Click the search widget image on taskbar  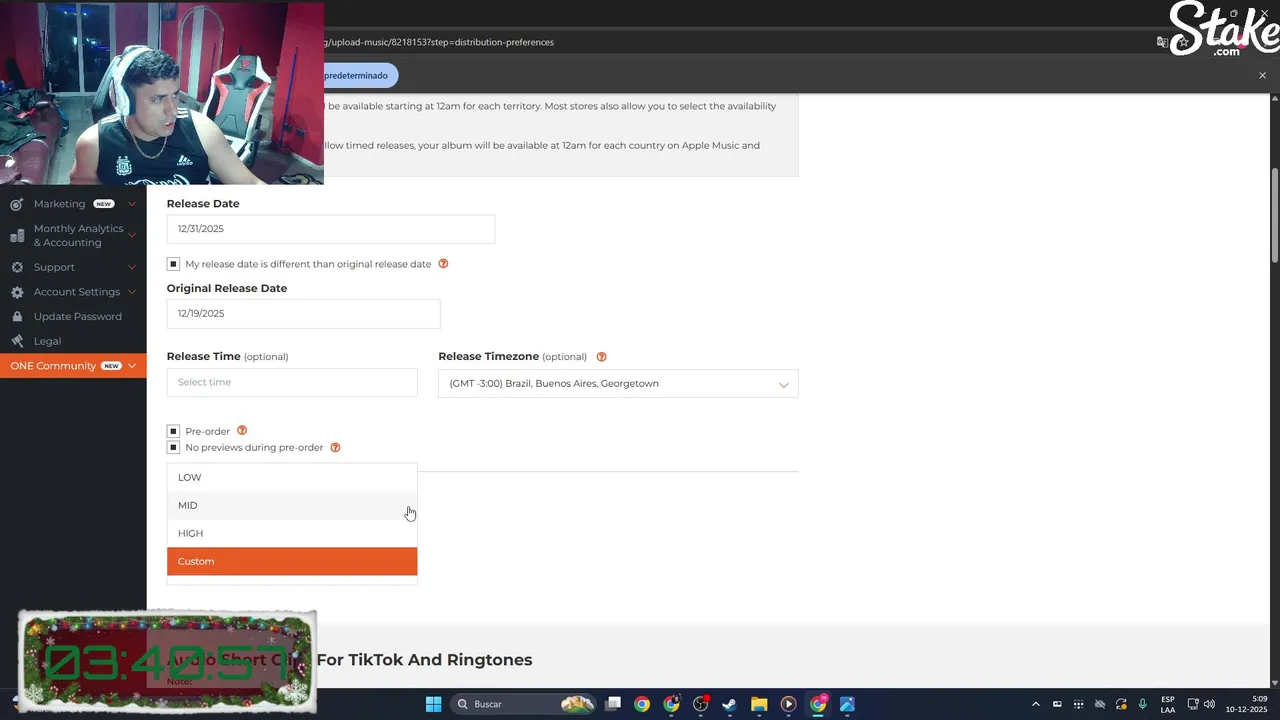click(577, 704)
